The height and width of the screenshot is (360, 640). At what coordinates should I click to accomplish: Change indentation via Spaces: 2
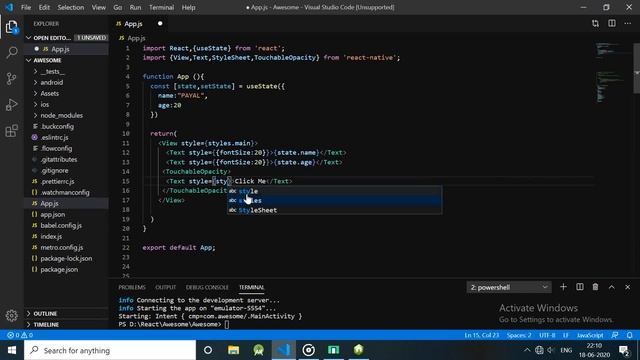(519, 335)
